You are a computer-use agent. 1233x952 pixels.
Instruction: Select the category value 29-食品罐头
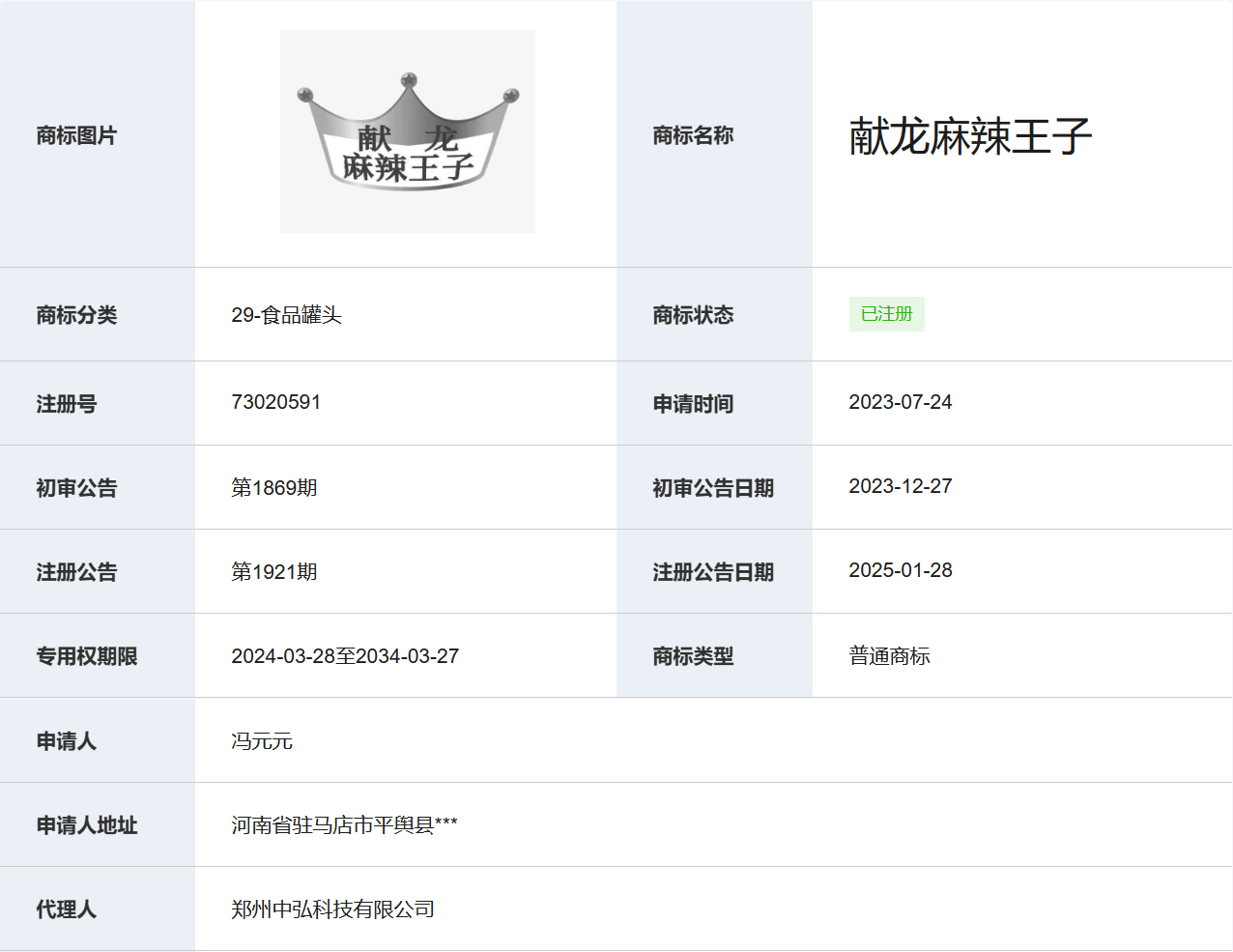(286, 315)
